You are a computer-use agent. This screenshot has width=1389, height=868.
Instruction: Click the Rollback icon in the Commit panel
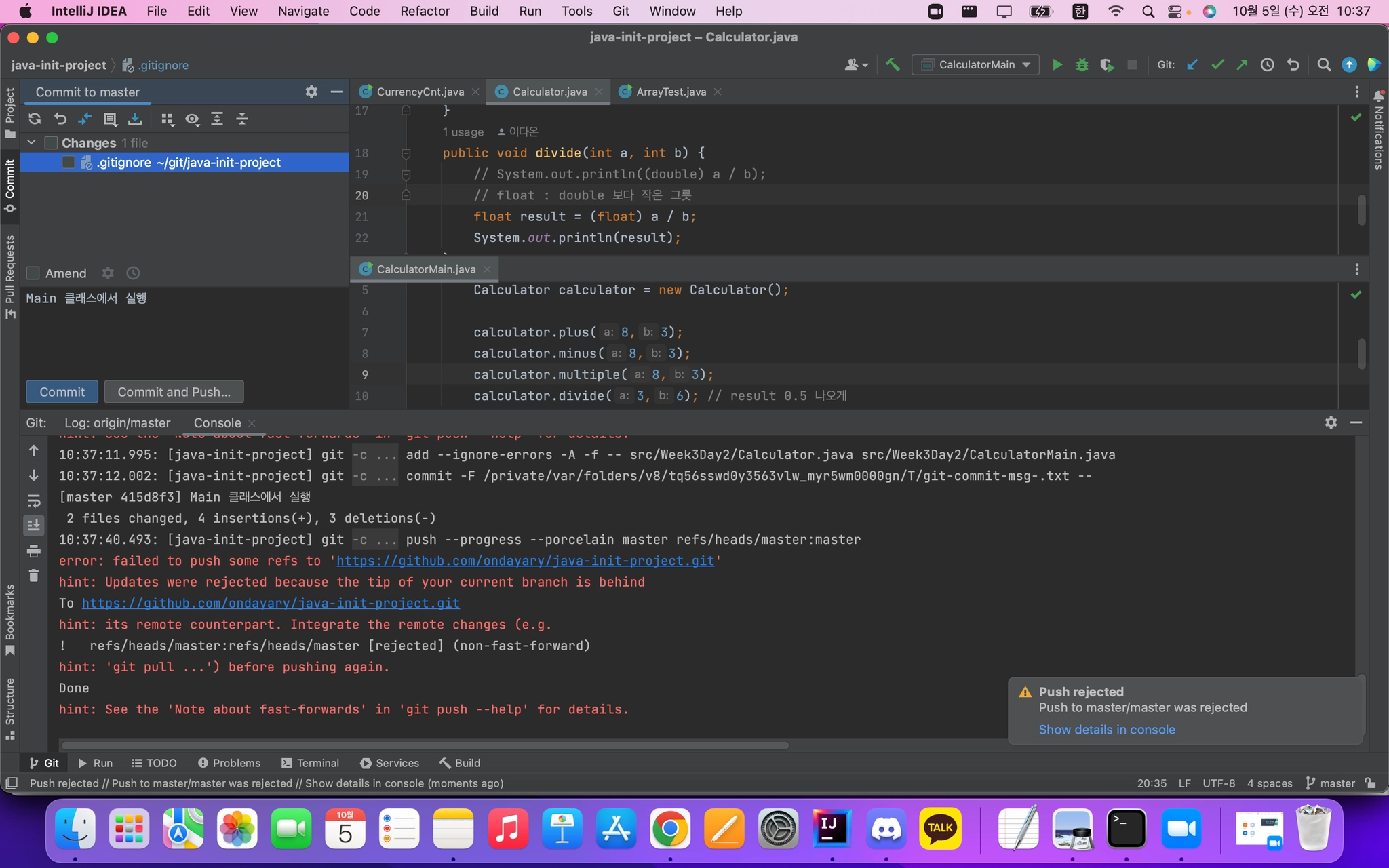[x=60, y=119]
